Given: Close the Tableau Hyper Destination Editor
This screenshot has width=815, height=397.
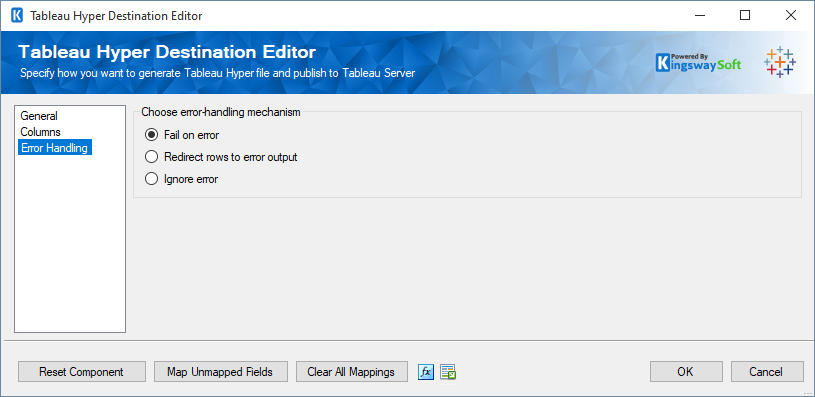Looking at the screenshot, I should (791, 16).
